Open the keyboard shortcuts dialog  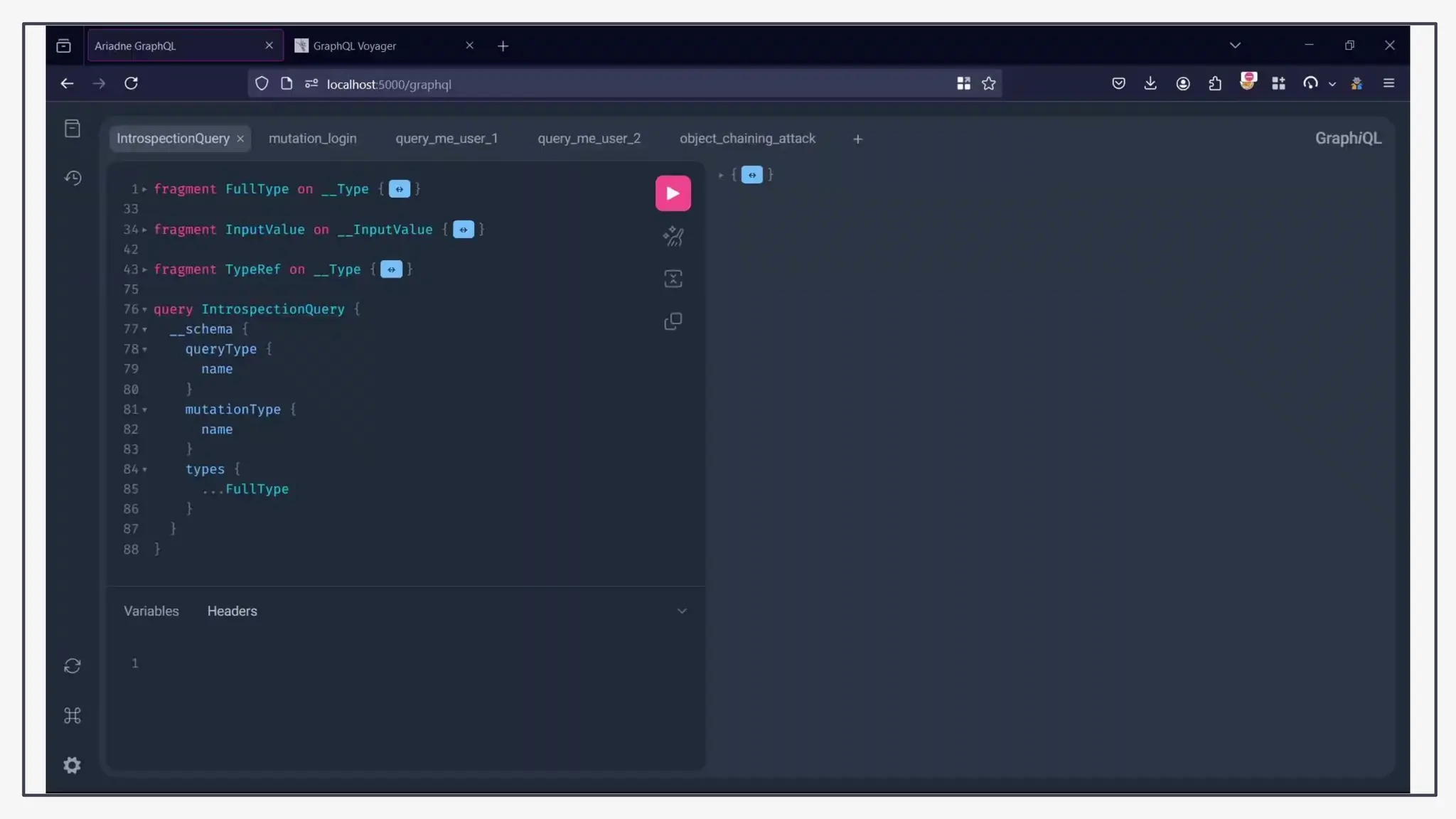pyautogui.click(x=72, y=715)
